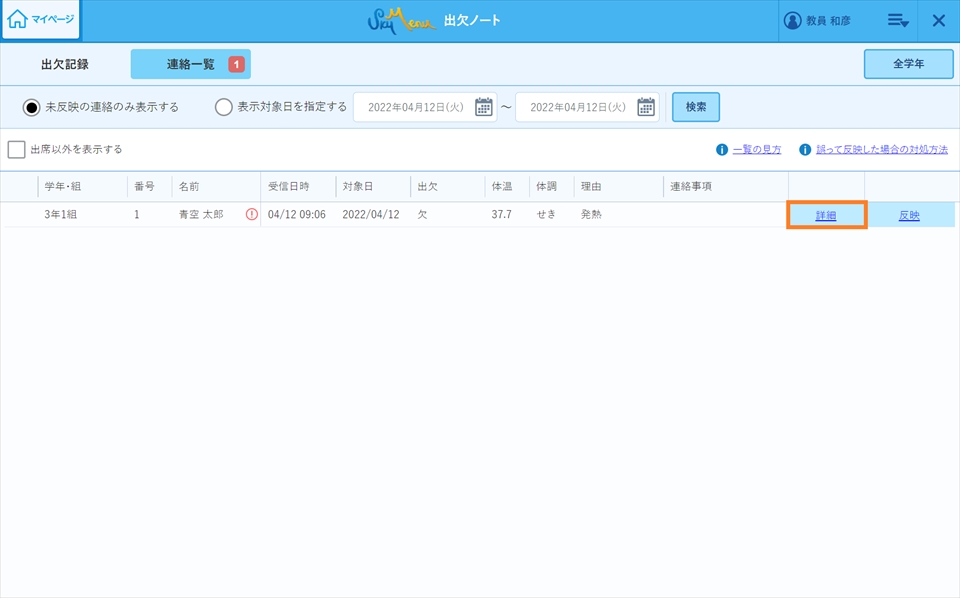This screenshot has height=598, width=960.
Task: Open the start date calendar icon
Action: (484, 107)
